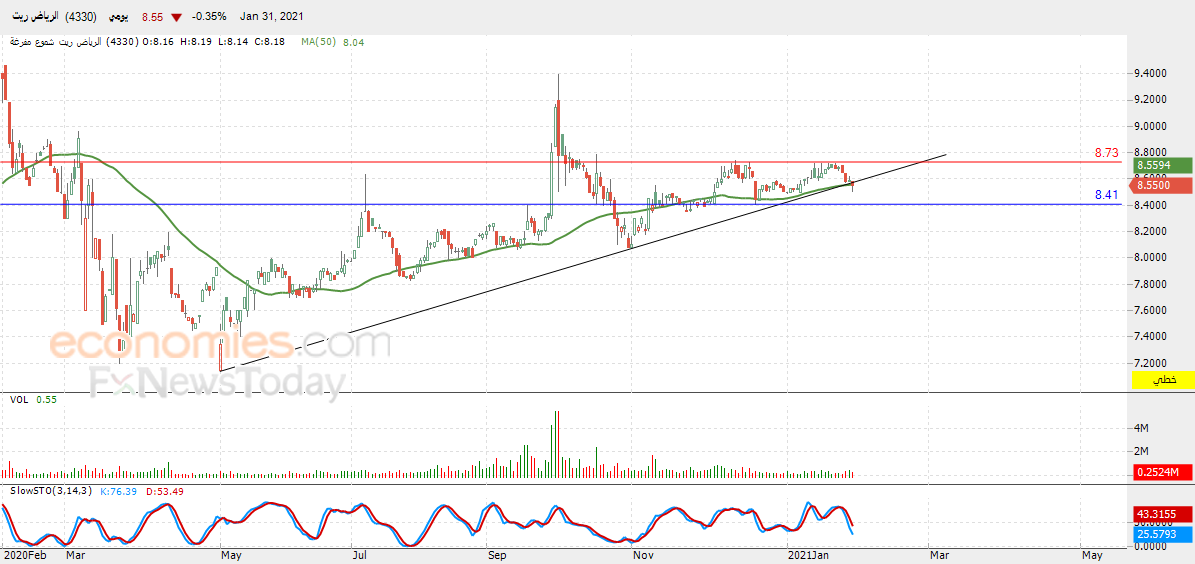Click the green 8.5594 price tag

point(1163,165)
